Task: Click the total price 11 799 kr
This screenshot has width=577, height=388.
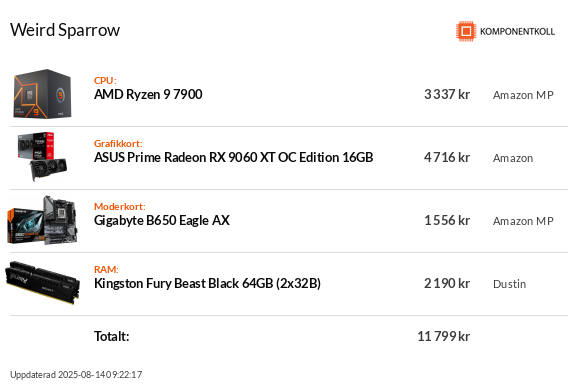Action: pos(443,336)
